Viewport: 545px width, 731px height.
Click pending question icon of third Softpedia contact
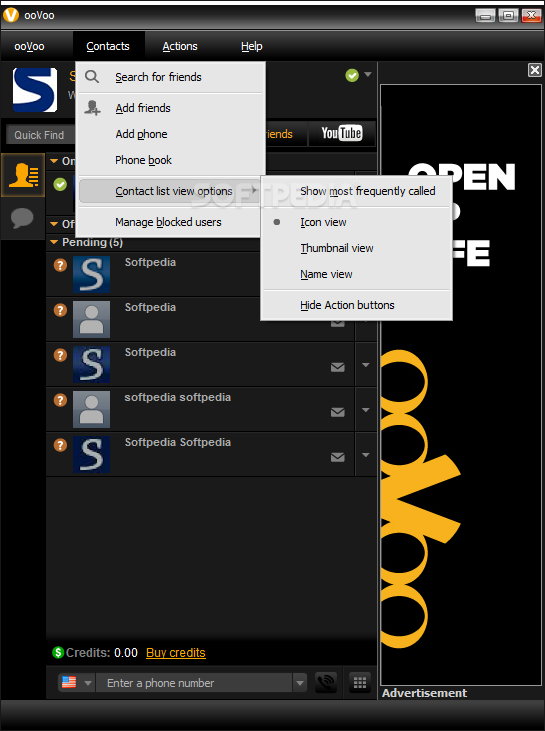[60, 355]
